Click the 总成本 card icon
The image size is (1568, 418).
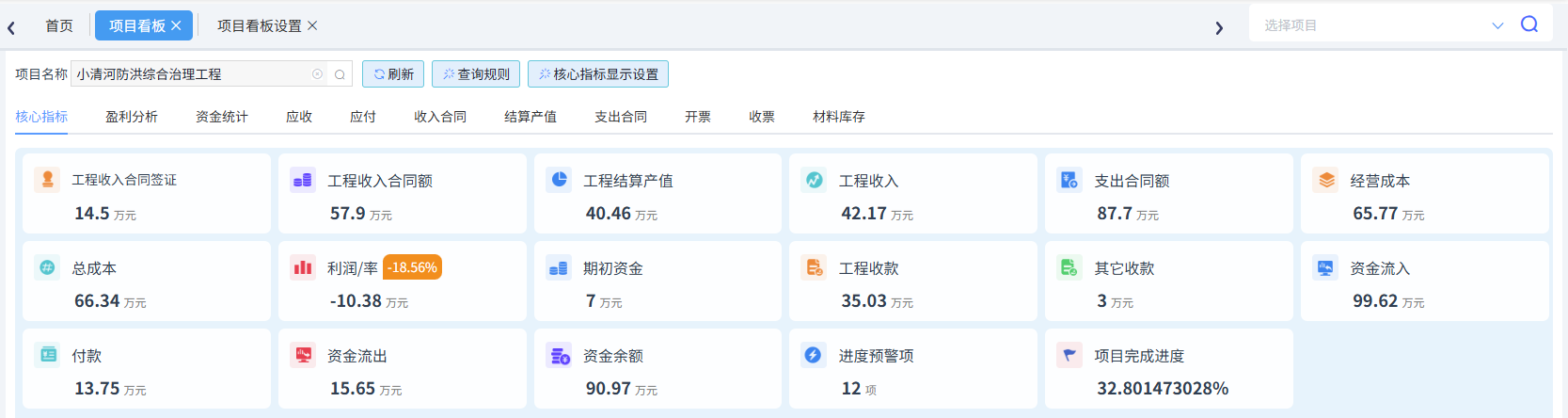tap(47, 267)
